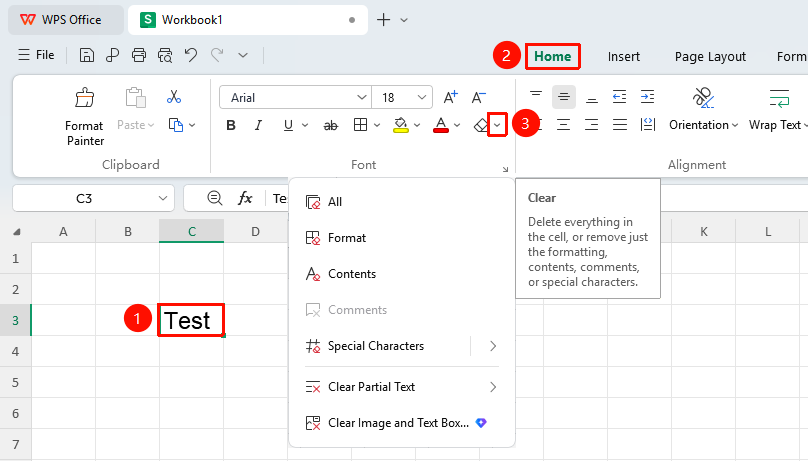The width and height of the screenshot is (808, 461).
Task: Choose Contents in the Clear menu
Action: tap(402, 274)
